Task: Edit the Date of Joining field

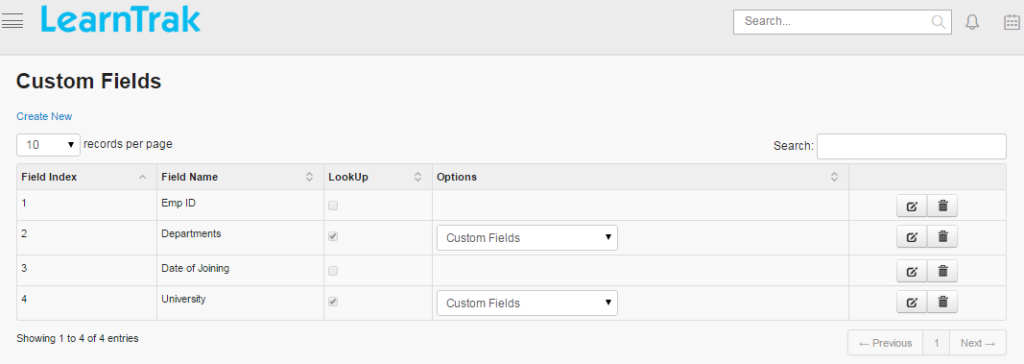Action: [912, 271]
